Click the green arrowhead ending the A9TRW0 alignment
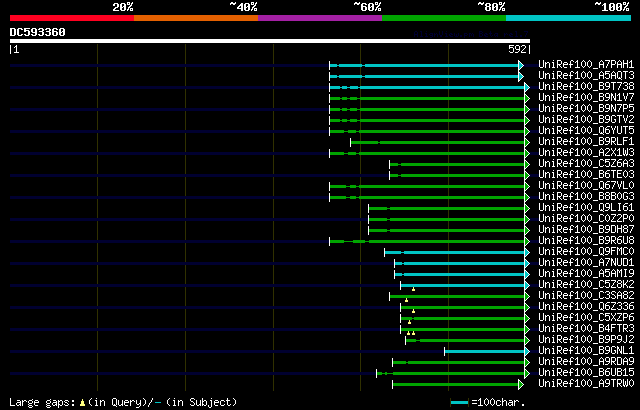Viewport: 640px width, 410px height. tap(521, 385)
